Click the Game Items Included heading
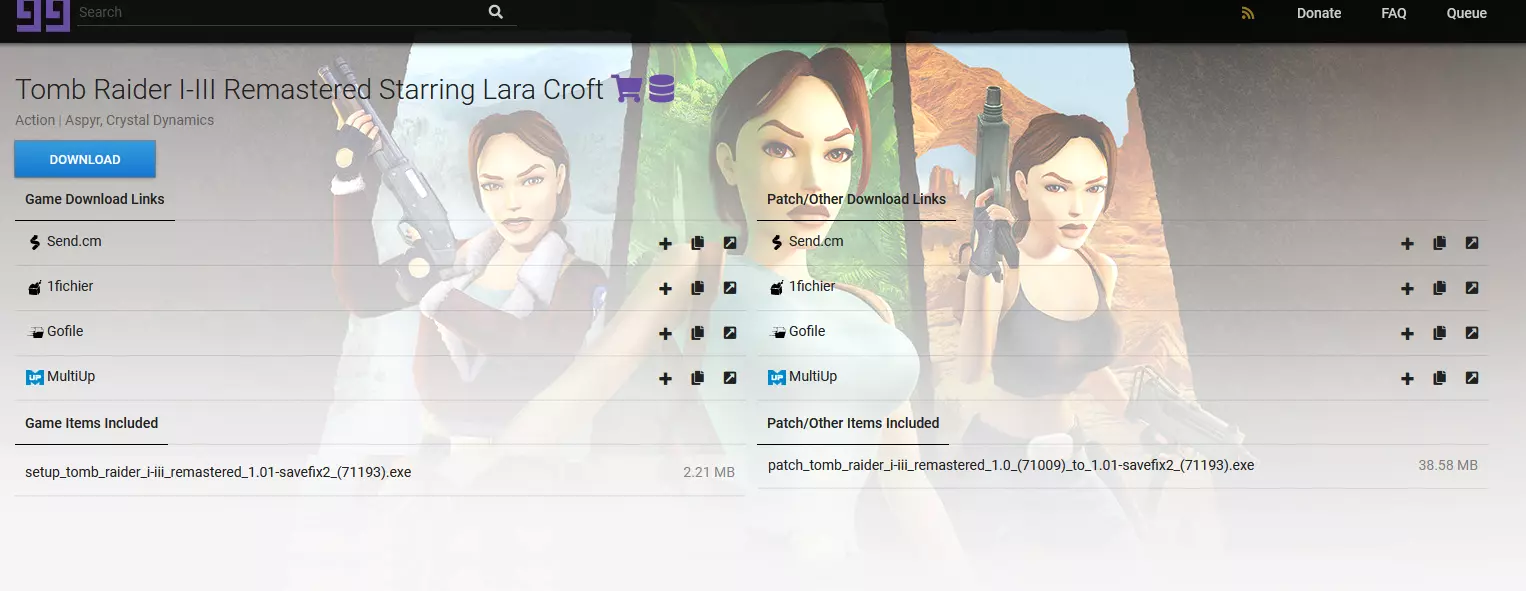Image resolution: width=1526 pixels, height=591 pixels. click(x=92, y=423)
